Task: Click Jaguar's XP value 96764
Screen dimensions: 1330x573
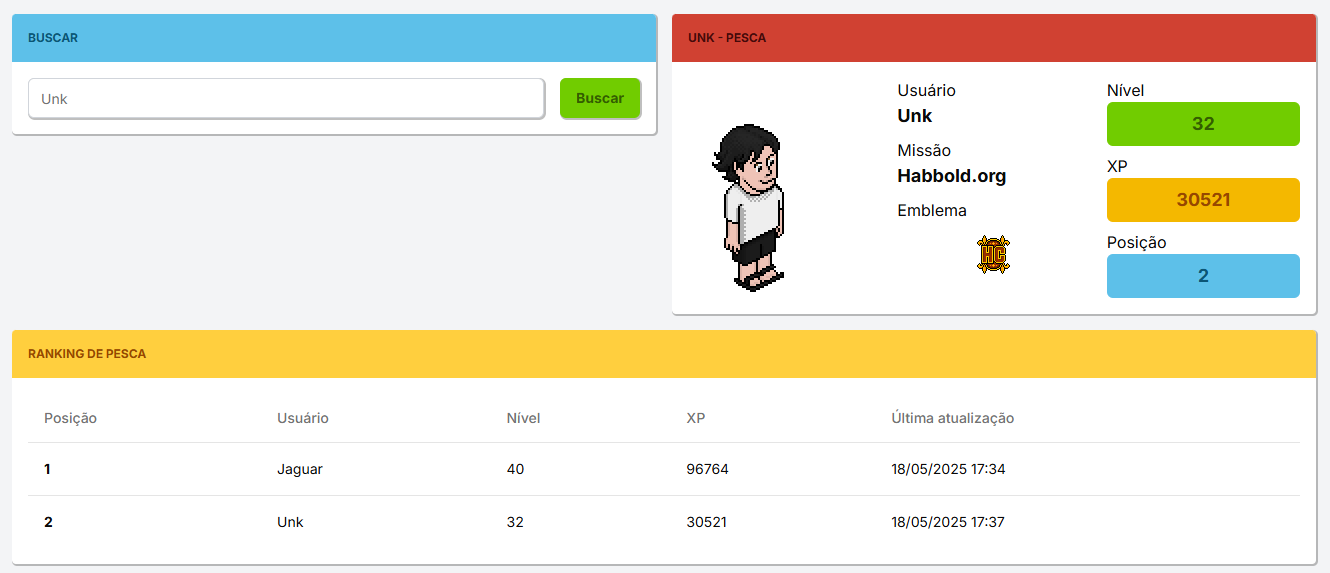Action: [x=707, y=469]
